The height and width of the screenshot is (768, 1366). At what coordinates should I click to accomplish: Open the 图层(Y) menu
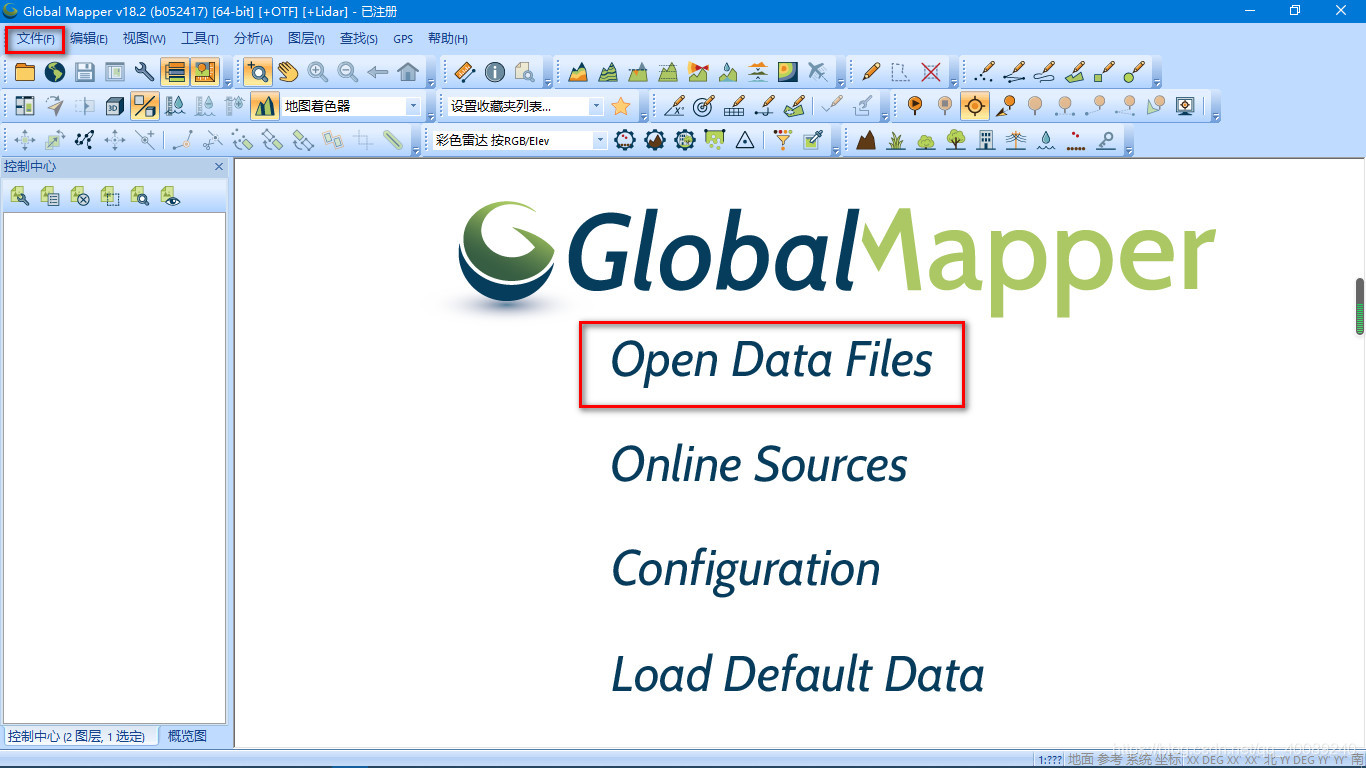pos(306,39)
